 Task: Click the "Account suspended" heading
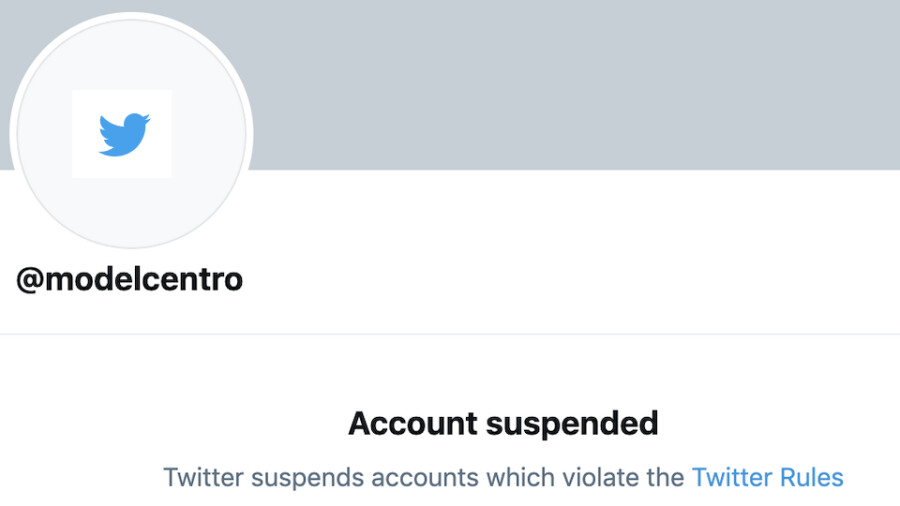503,424
